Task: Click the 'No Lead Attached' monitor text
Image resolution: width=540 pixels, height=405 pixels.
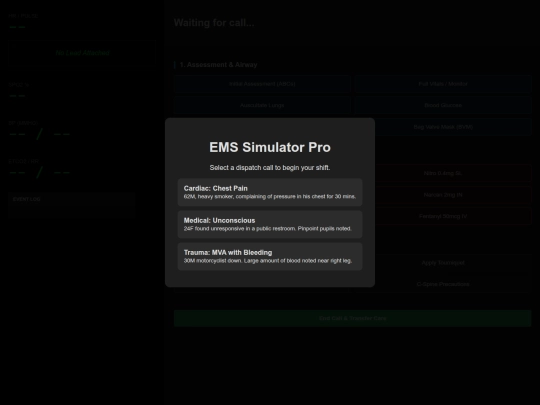Action: click(82, 53)
